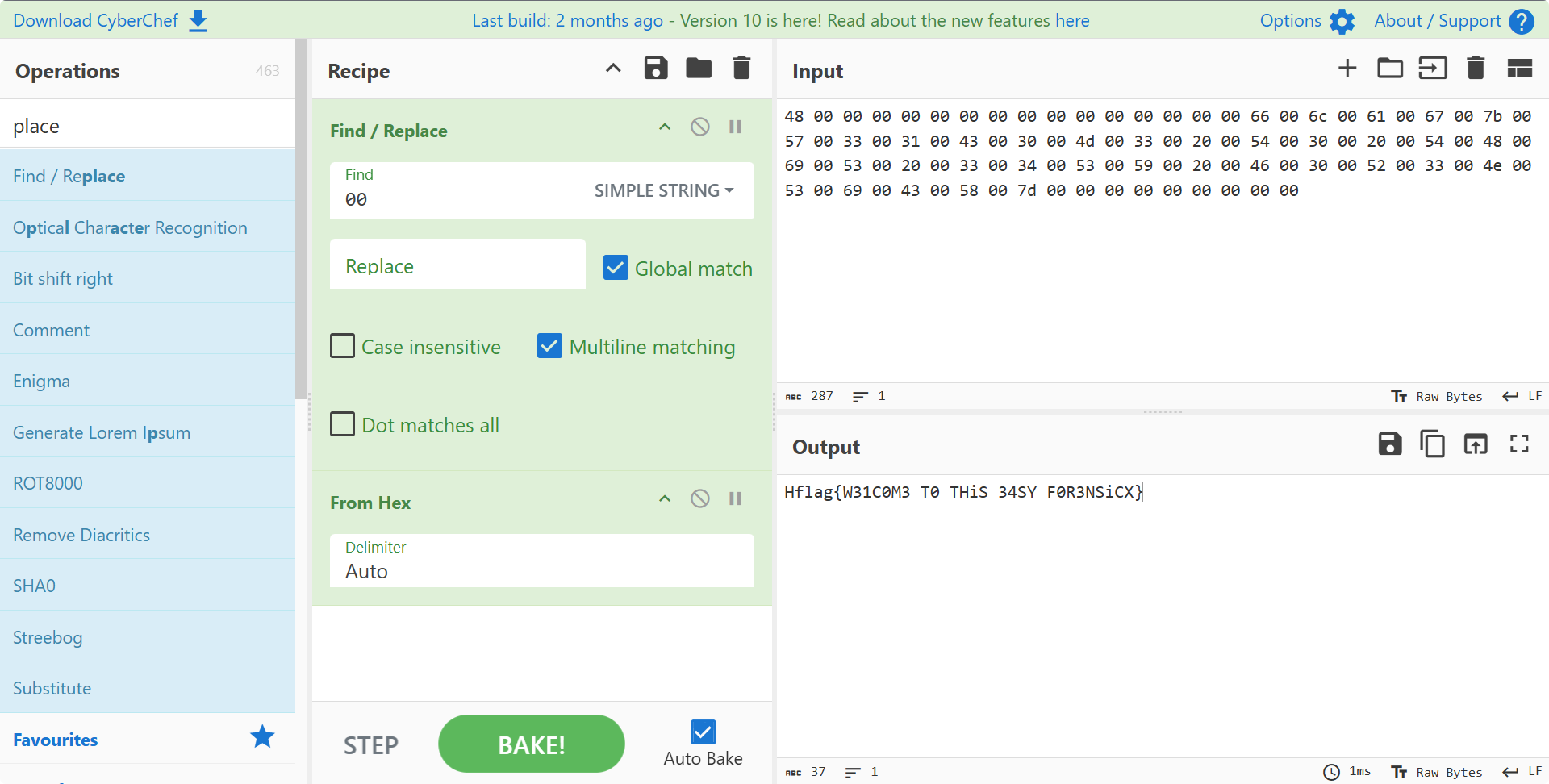The image size is (1549, 784).
Task: Maximise the output pane icon
Action: (1519, 444)
